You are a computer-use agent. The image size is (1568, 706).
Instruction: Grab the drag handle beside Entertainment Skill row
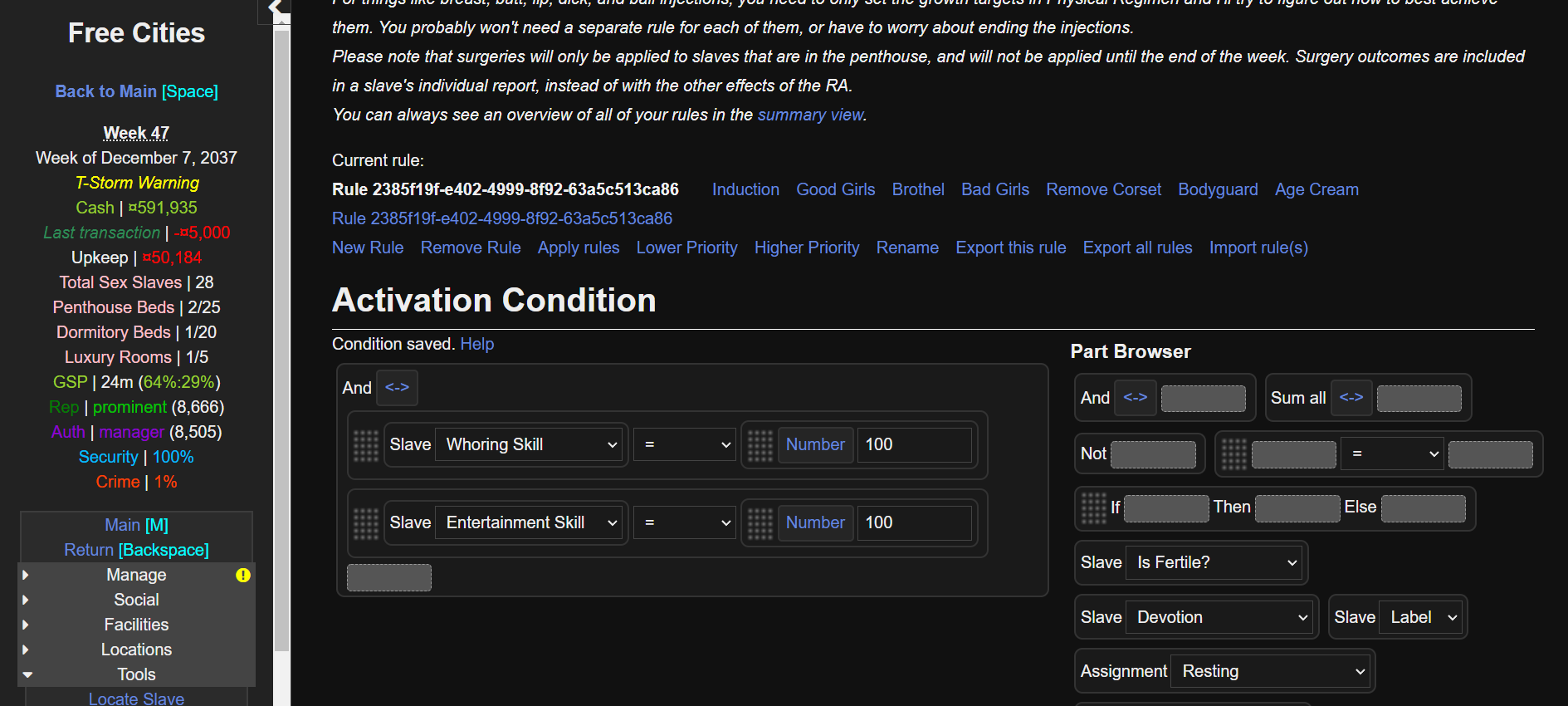(x=365, y=523)
